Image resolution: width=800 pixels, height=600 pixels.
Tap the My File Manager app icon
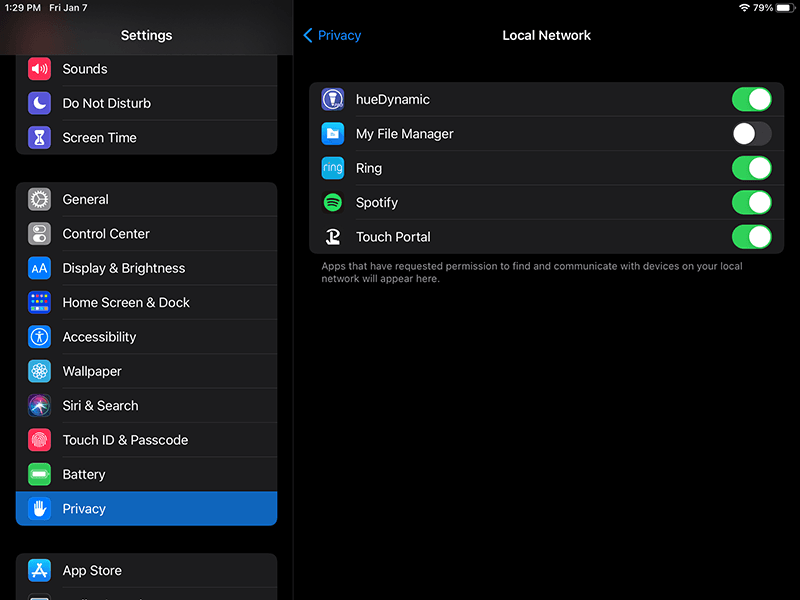pyautogui.click(x=333, y=134)
